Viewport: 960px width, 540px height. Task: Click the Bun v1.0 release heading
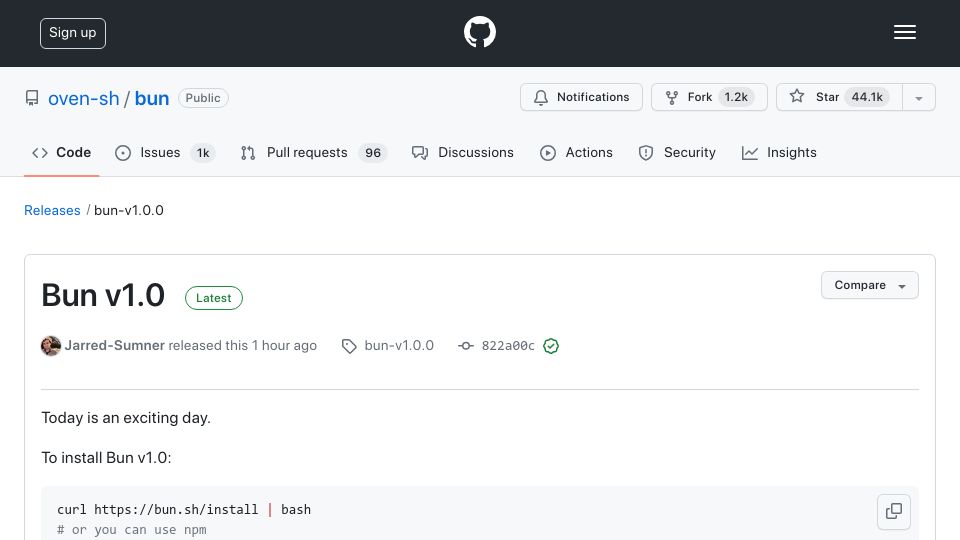coord(103,295)
